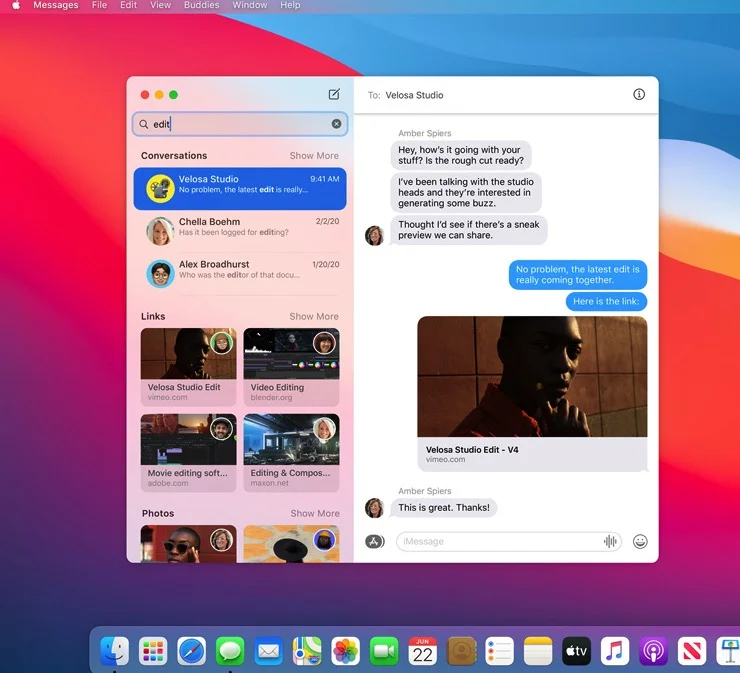Screen dimensions: 740x673
Task: Click the compose new message icon
Action: pos(334,94)
